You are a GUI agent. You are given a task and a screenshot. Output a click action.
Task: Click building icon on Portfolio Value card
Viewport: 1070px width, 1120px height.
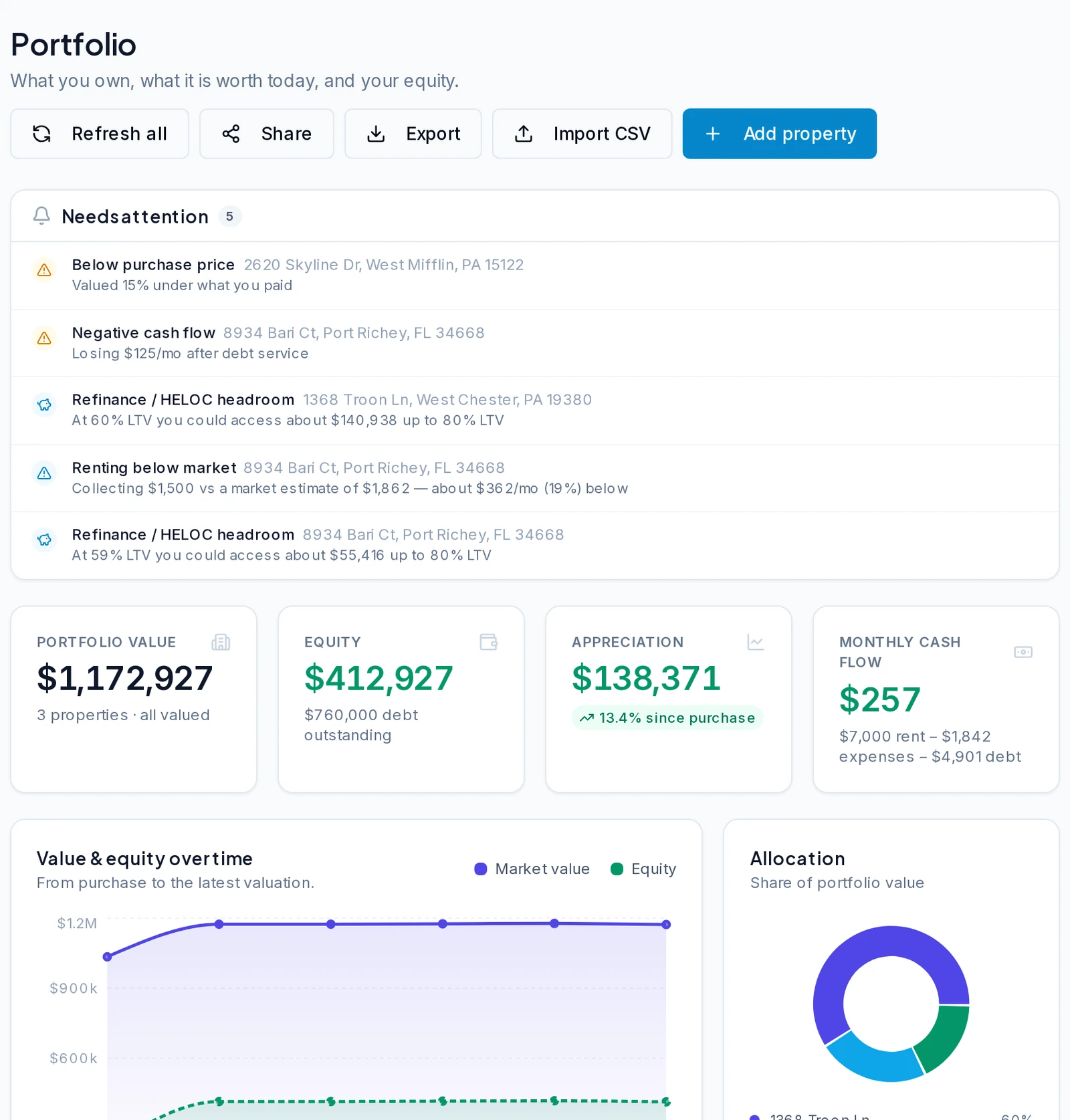point(221,643)
